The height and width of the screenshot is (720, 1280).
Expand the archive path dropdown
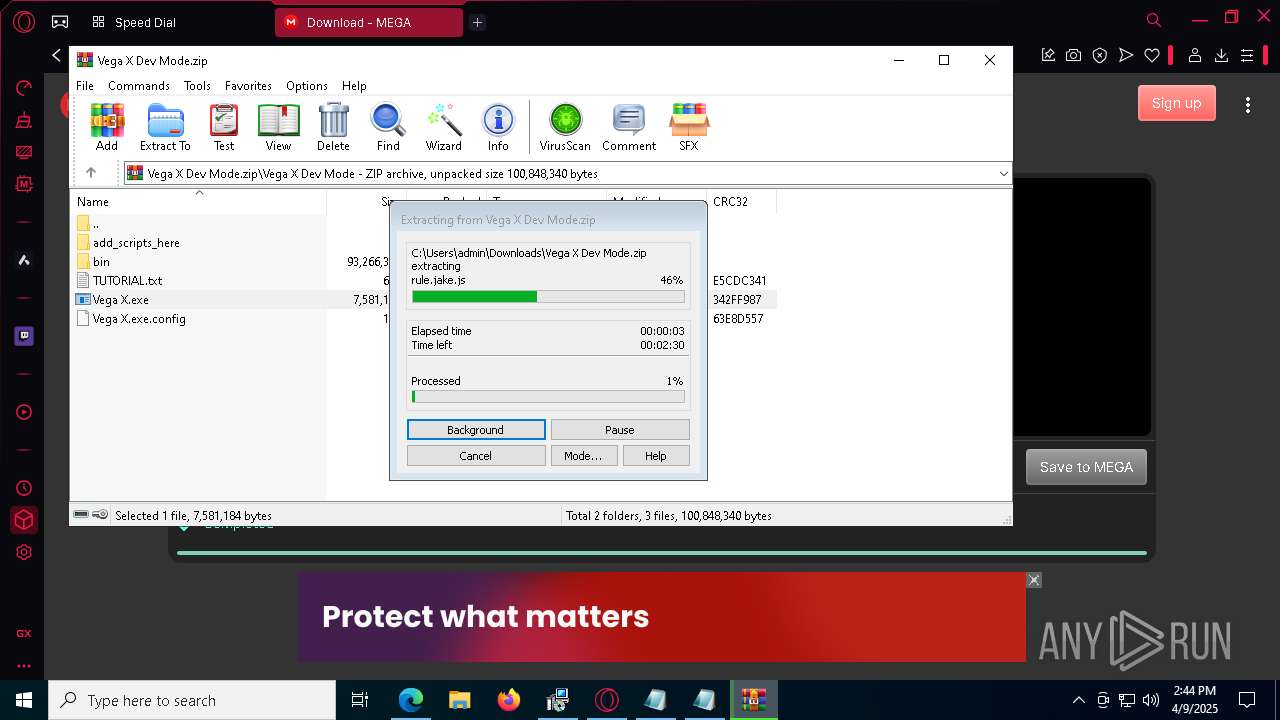(x=1003, y=174)
